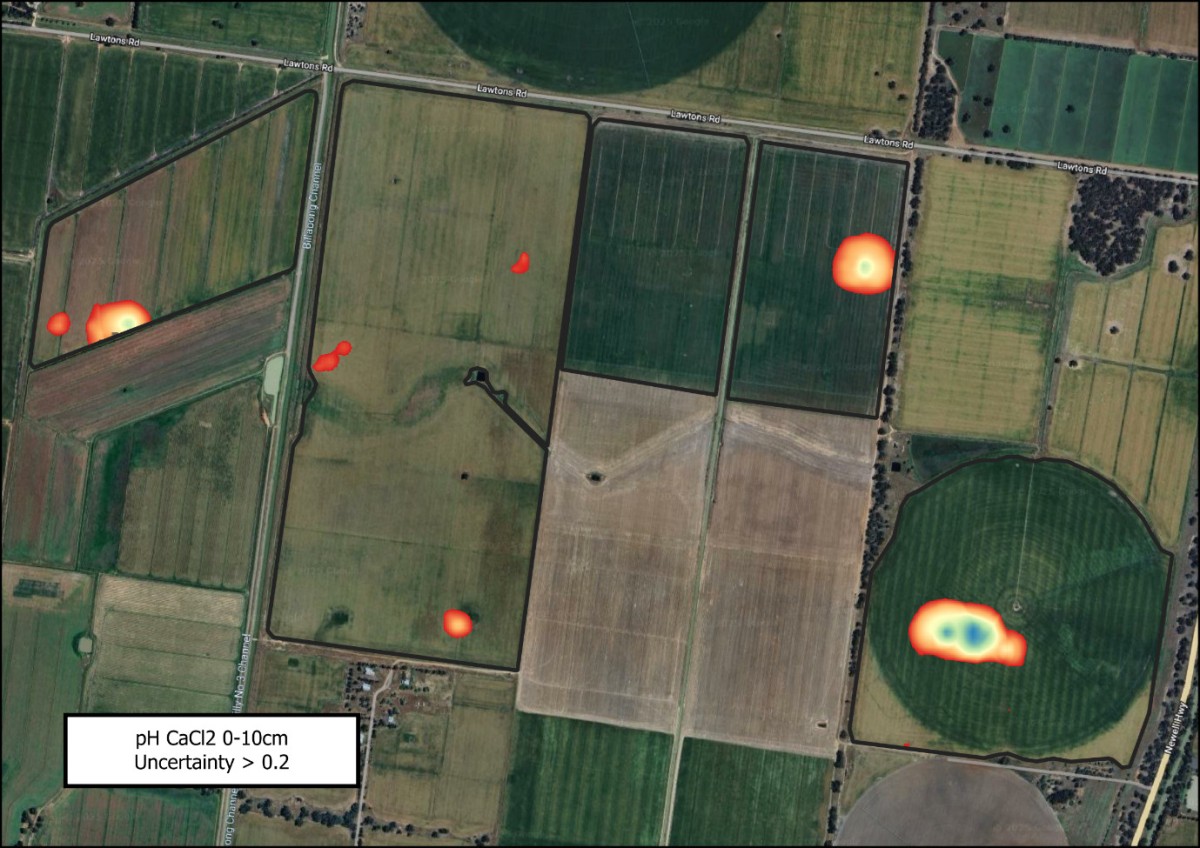Click the small dam structure in the large paddock
This screenshot has width=1200, height=848.
[x=481, y=376]
